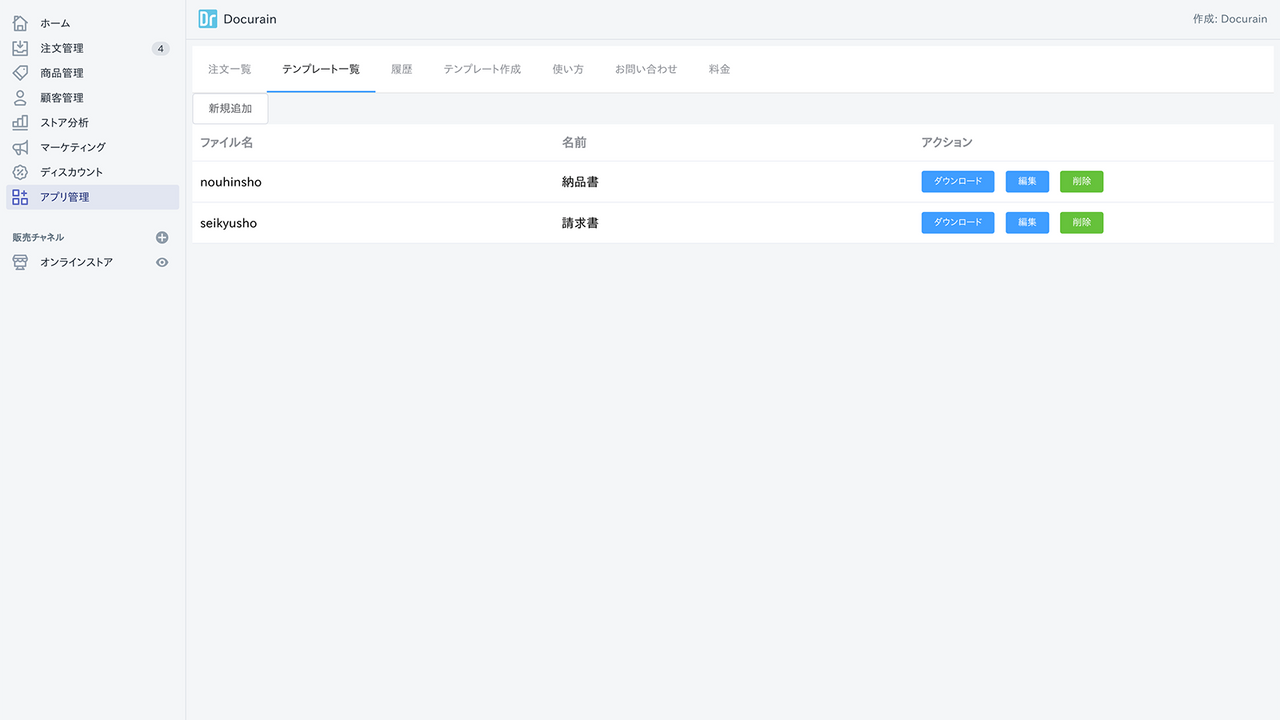1280x720 pixels.
Task: Add a sales channel with plus icon
Action: click(162, 237)
